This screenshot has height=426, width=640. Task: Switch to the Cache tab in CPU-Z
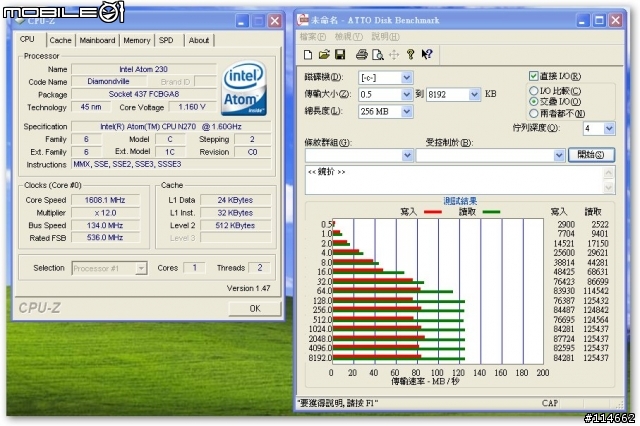[x=60, y=40]
